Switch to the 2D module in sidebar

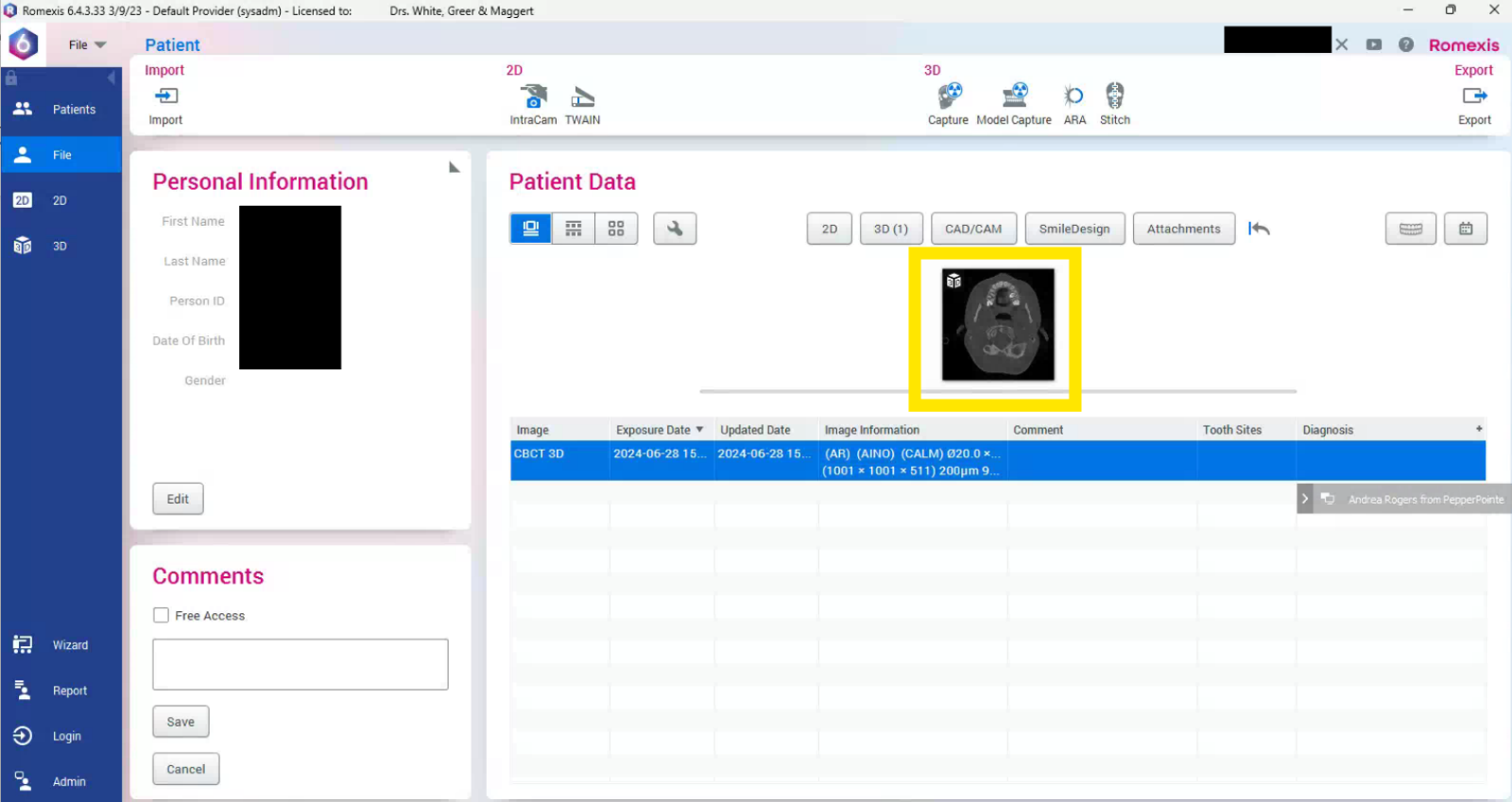pyautogui.click(x=60, y=200)
